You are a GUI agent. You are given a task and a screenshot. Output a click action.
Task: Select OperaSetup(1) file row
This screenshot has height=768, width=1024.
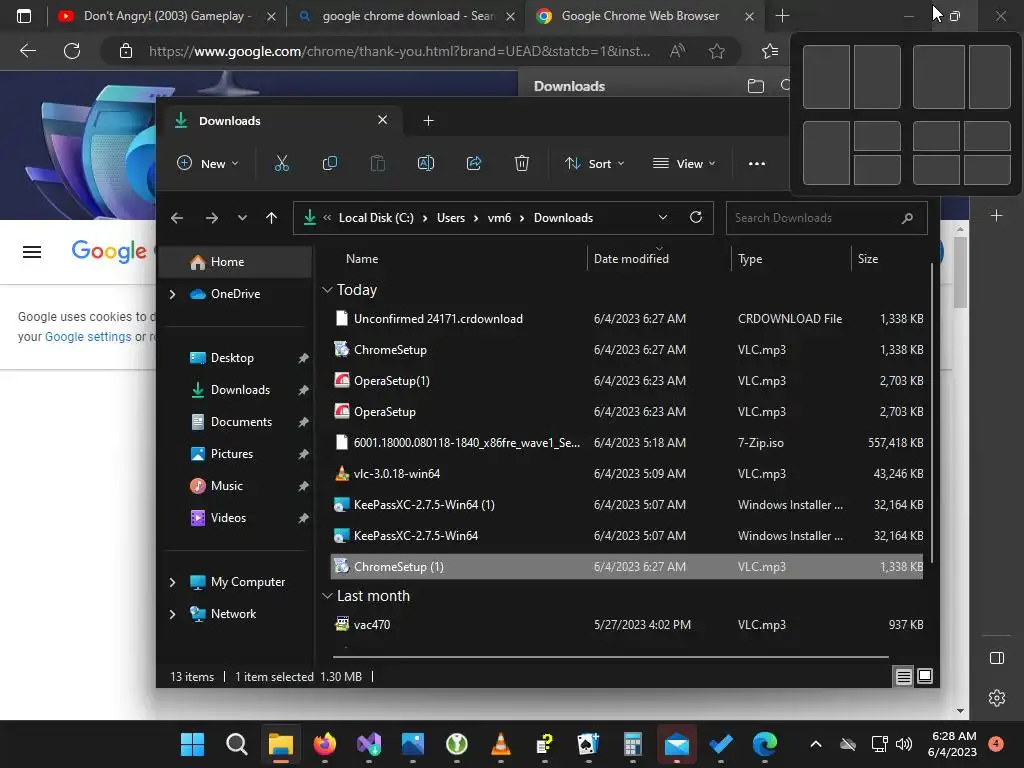click(627, 381)
